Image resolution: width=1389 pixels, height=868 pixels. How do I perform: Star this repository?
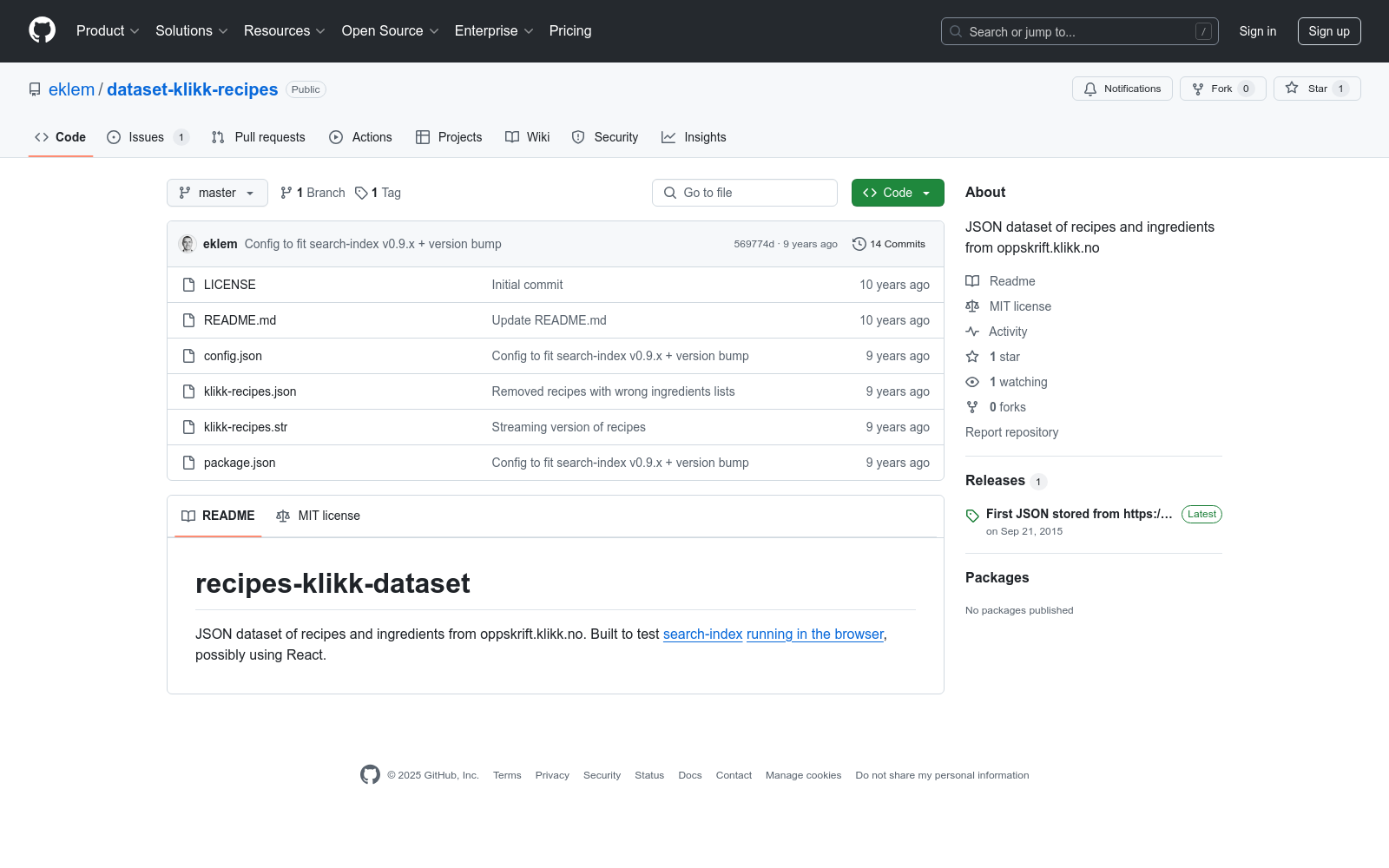pyautogui.click(x=1317, y=89)
